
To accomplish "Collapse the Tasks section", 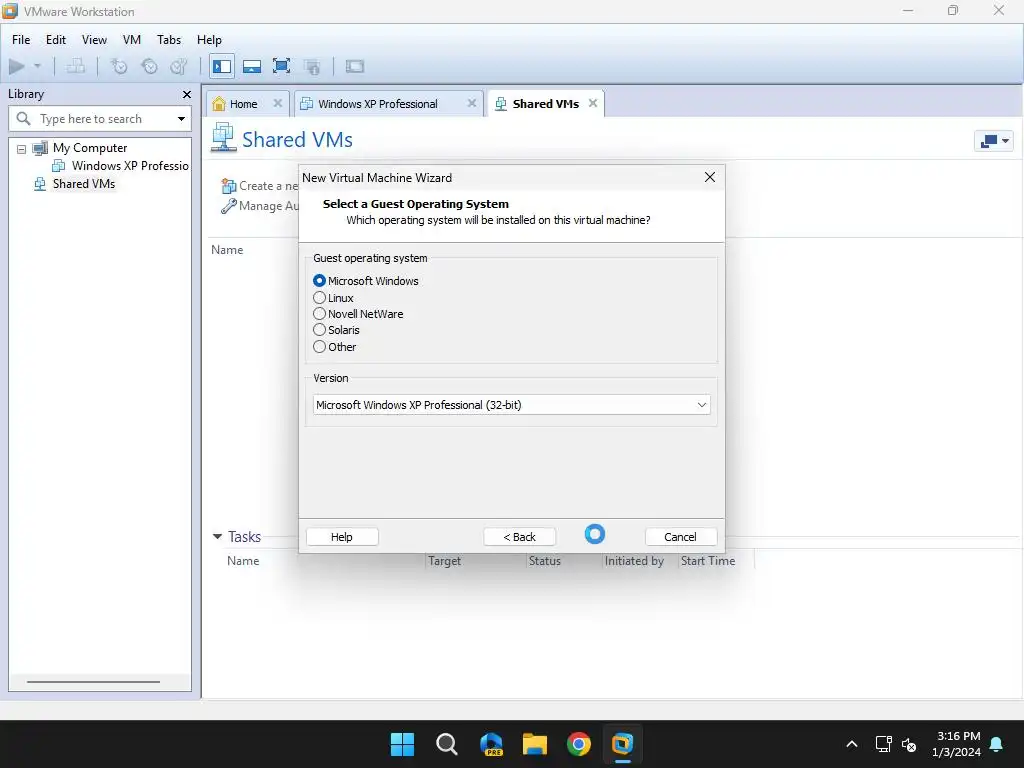I will point(217,537).
